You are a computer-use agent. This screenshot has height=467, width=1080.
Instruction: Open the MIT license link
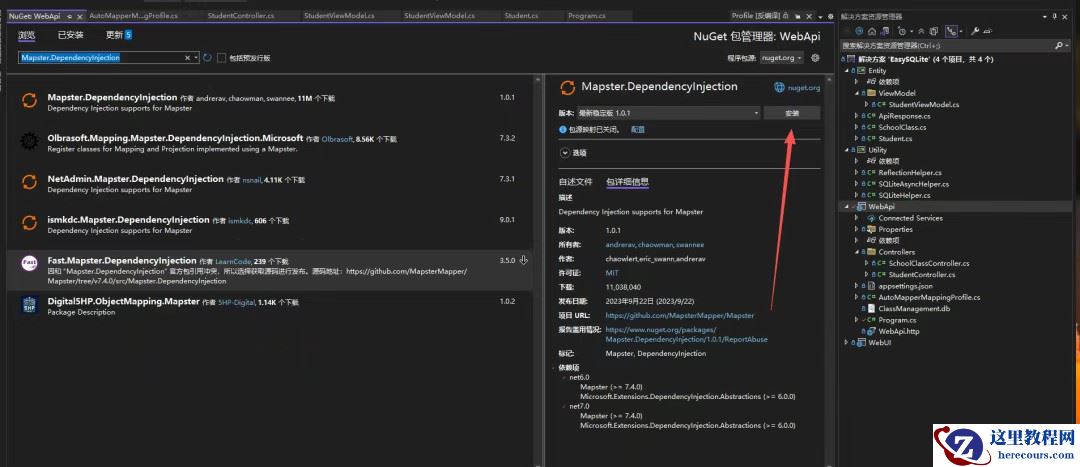[x=612, y=273]
